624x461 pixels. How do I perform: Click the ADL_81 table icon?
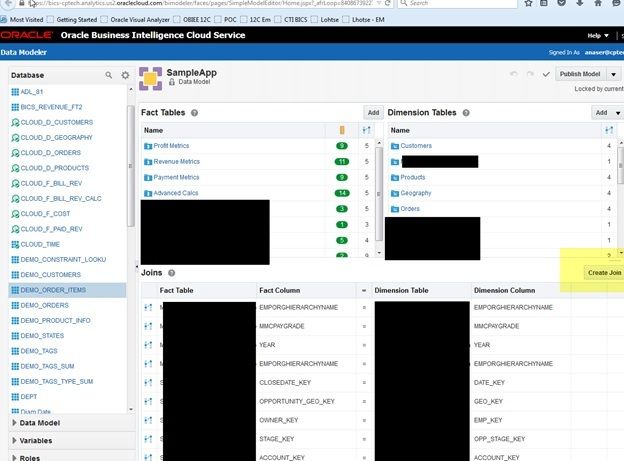point(15,92)
